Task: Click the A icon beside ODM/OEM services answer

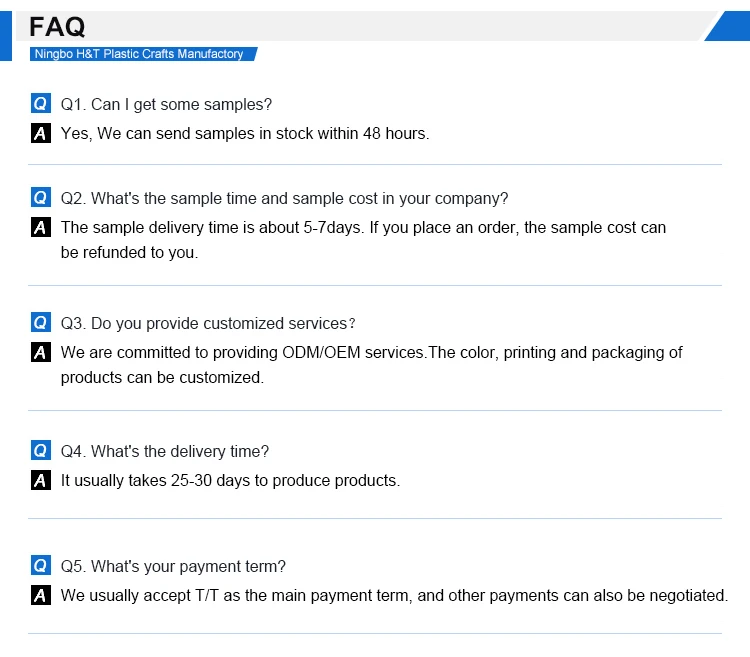Action: click(40, 352)
